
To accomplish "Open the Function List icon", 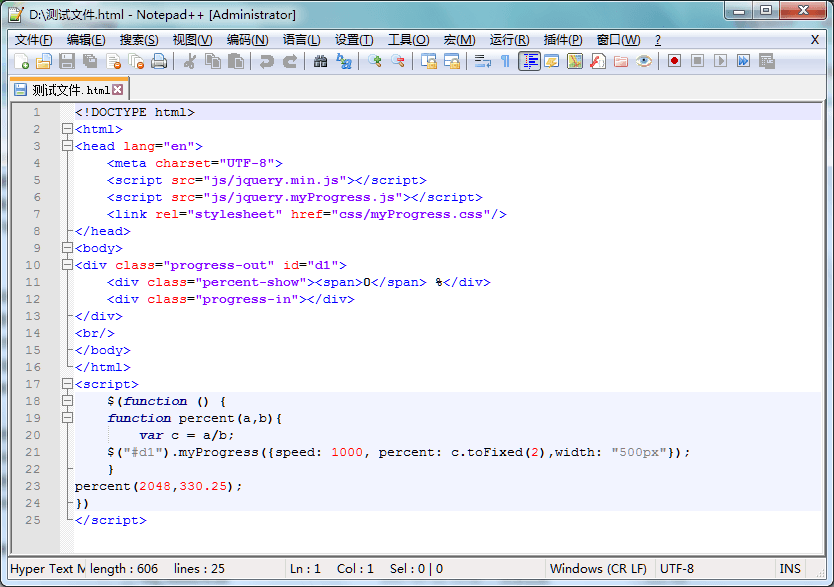I will point(598,62).
